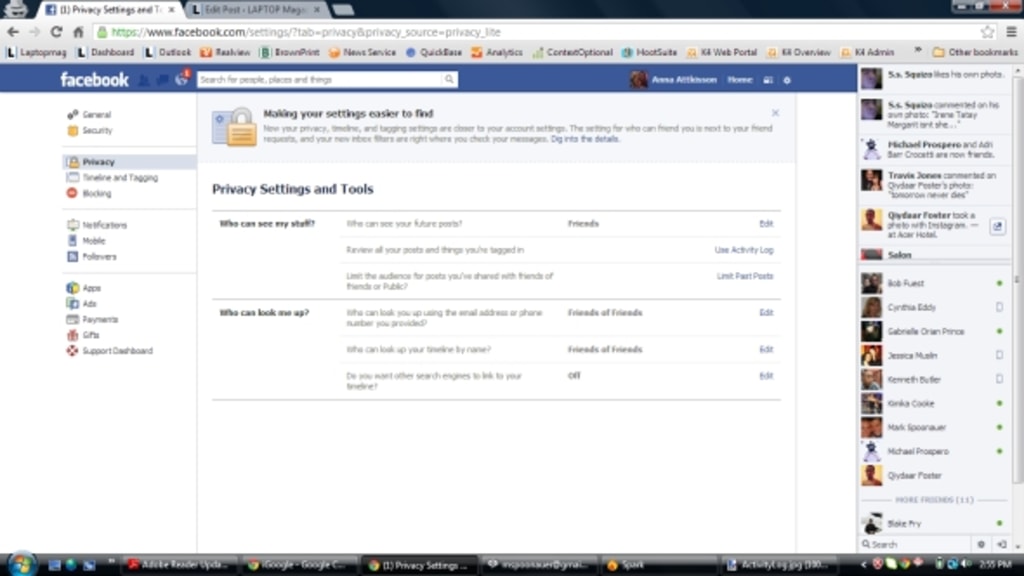Dismiss the settings announcement banner
This screenshot has width=1024, height=576.
pyautogui.click(x=775, y=113)
